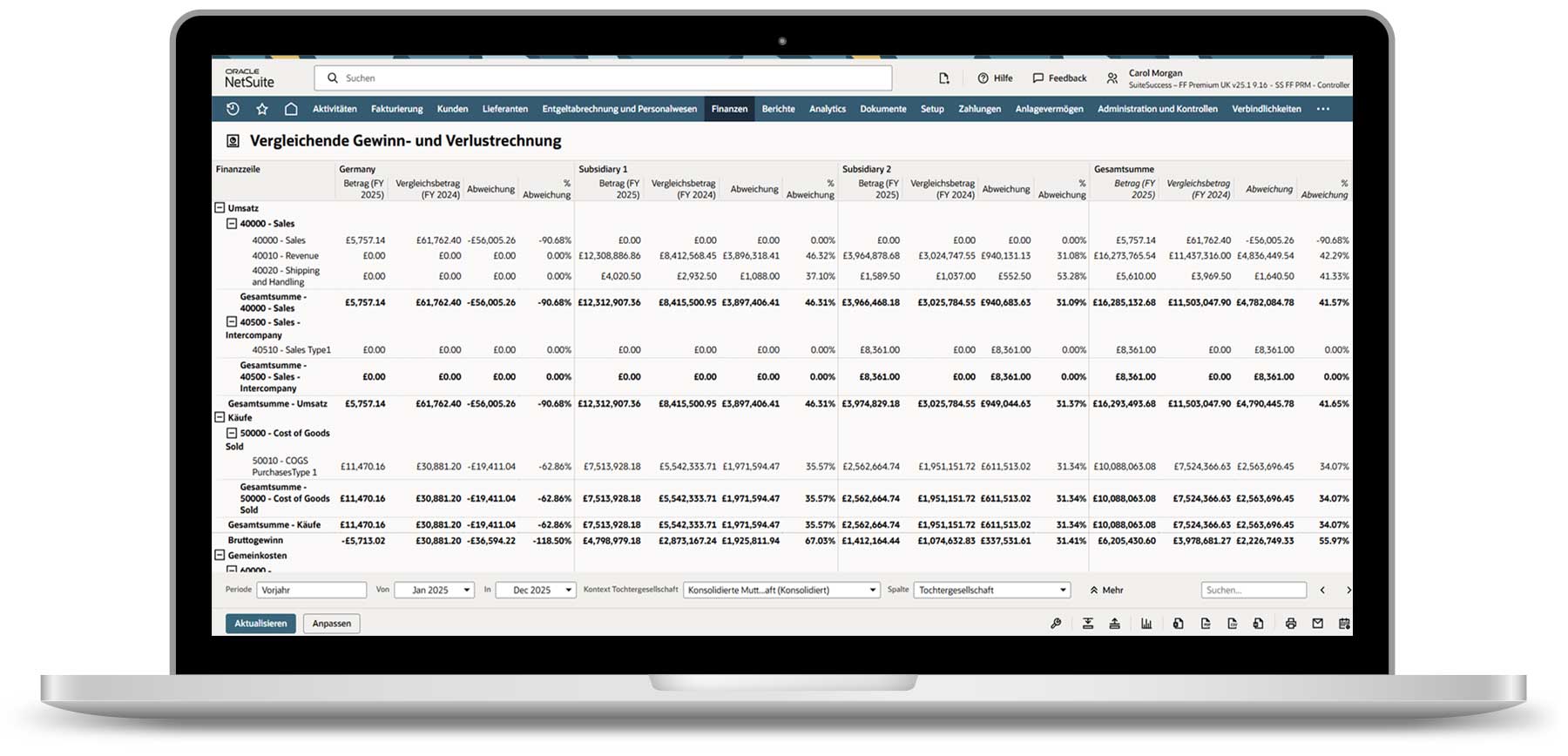Export report to CSV icon
The image size is (1568, 756).
[x=1232, y=624]
